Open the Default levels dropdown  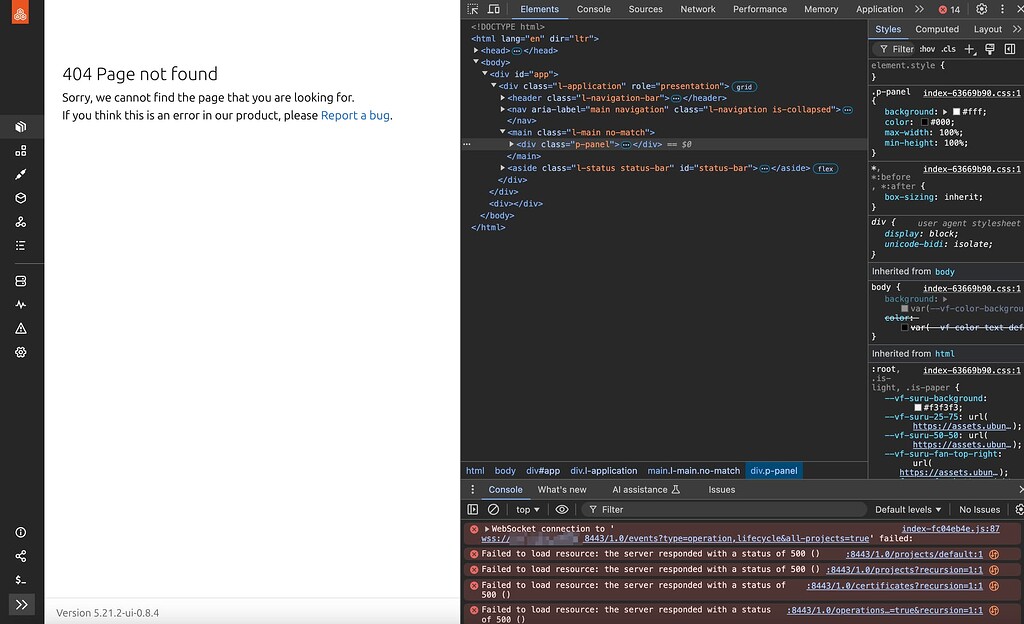[906, 509]
